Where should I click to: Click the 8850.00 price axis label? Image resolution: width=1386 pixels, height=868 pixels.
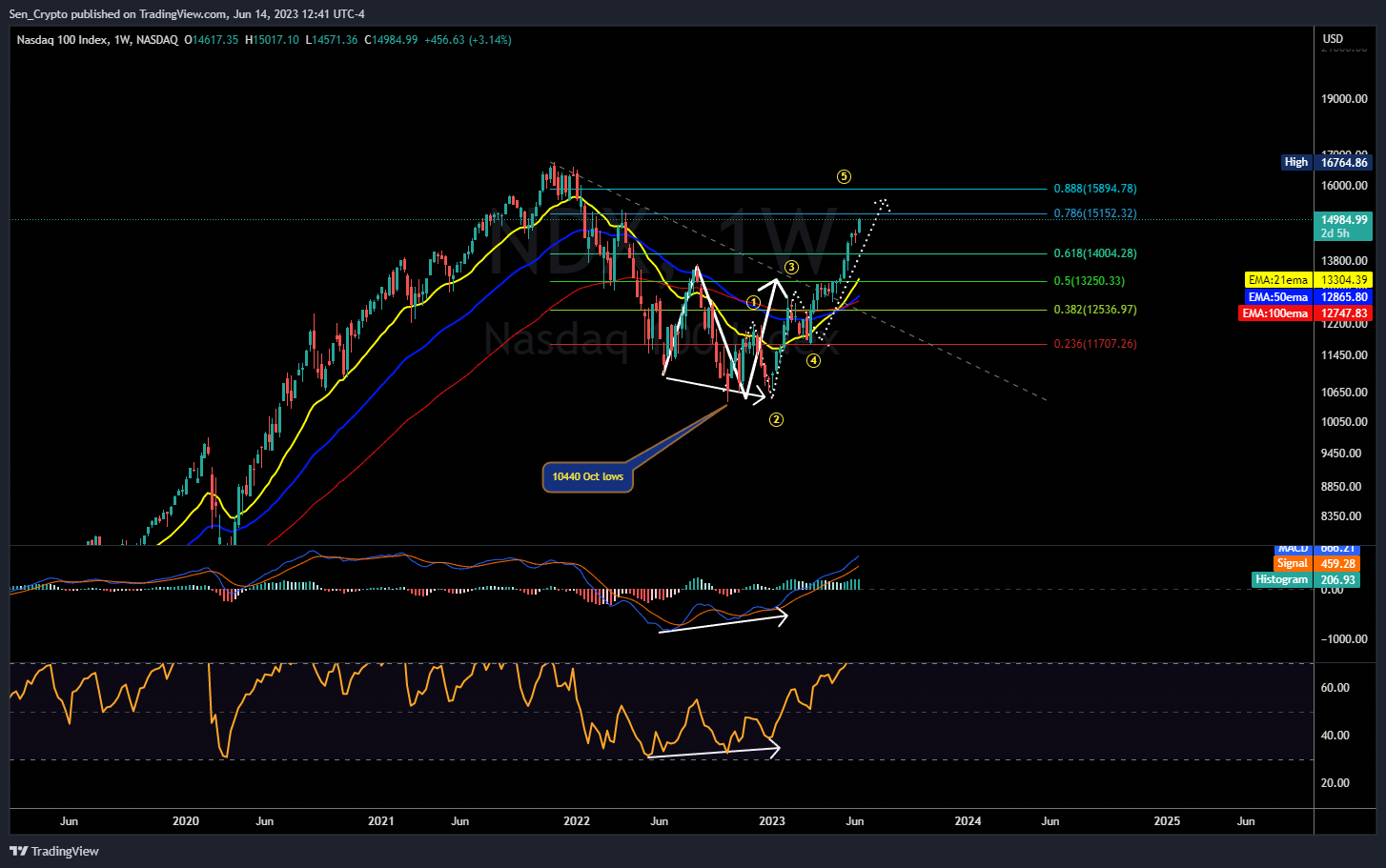[1341, 487]
